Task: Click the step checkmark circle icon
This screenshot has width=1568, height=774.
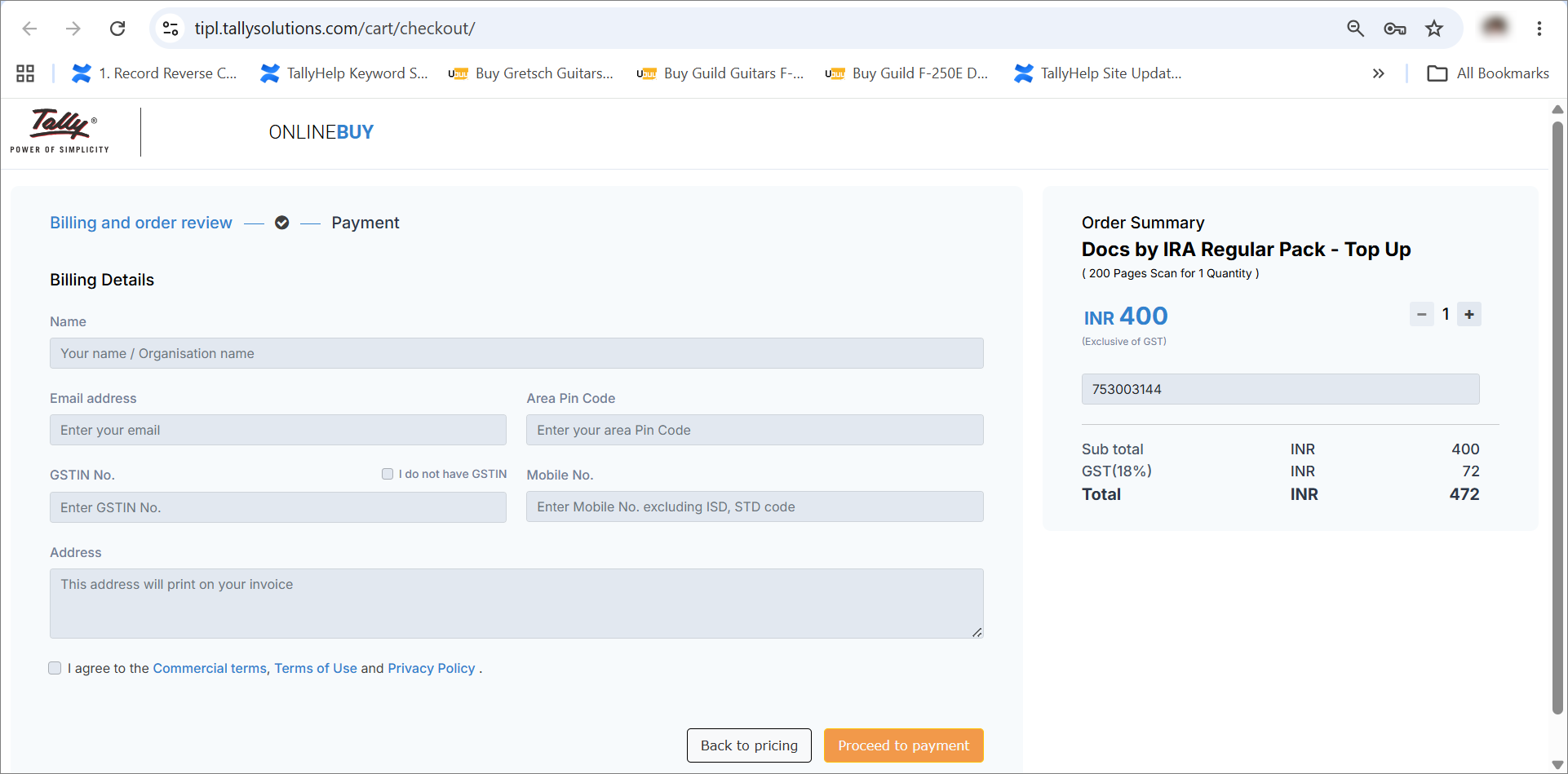Action: tap(281, 223)
